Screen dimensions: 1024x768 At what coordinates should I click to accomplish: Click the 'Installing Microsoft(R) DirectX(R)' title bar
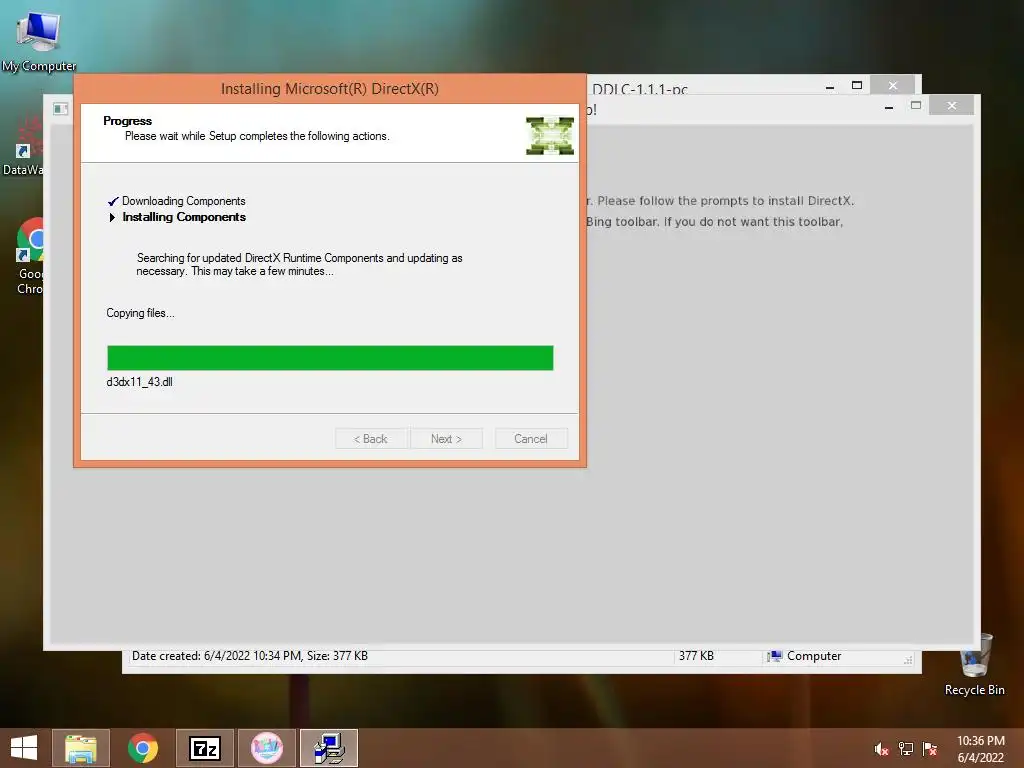click(x=330, y=89)
